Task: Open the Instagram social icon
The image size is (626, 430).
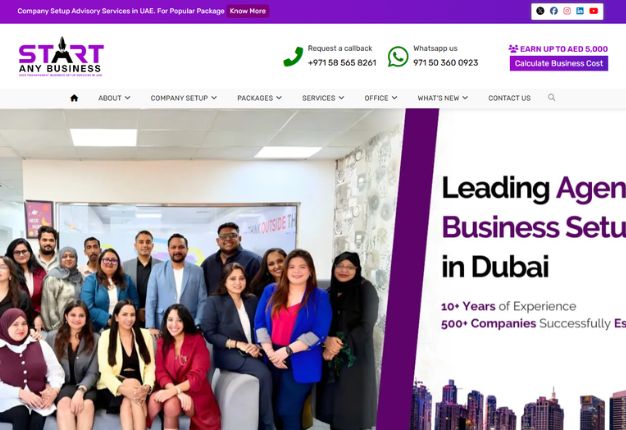Action: [567, 11]
